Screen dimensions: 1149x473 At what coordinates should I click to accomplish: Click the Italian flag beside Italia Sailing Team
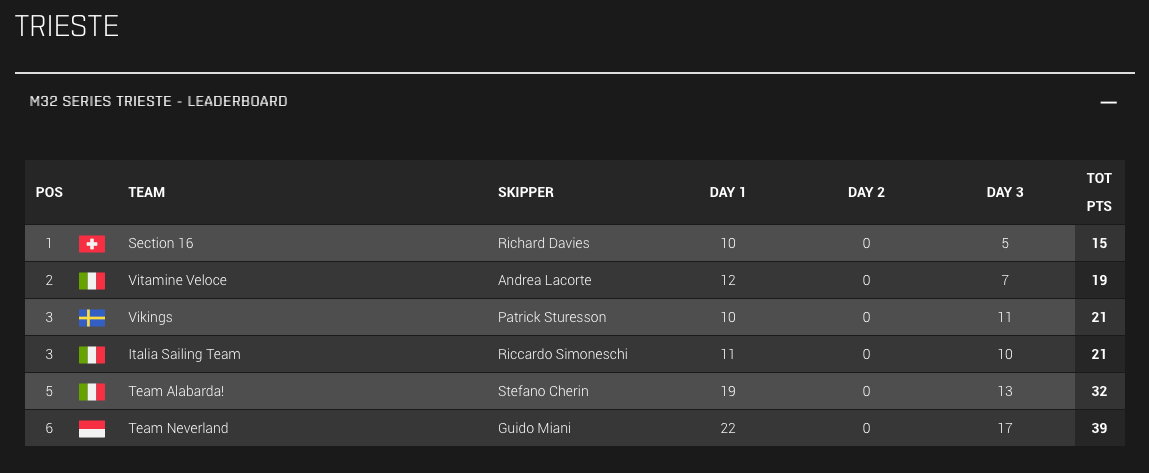pos(92,355)
